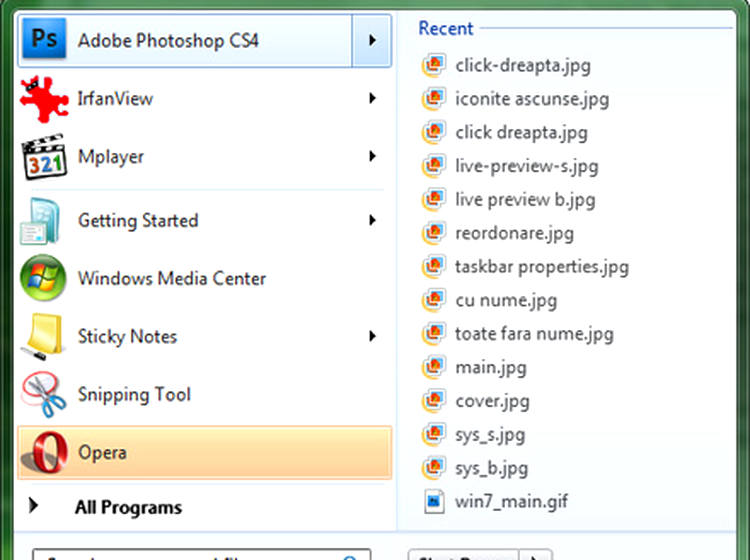
Task: Click the Adobe Photoshop CS4 icon
Action: pos(43,40)
